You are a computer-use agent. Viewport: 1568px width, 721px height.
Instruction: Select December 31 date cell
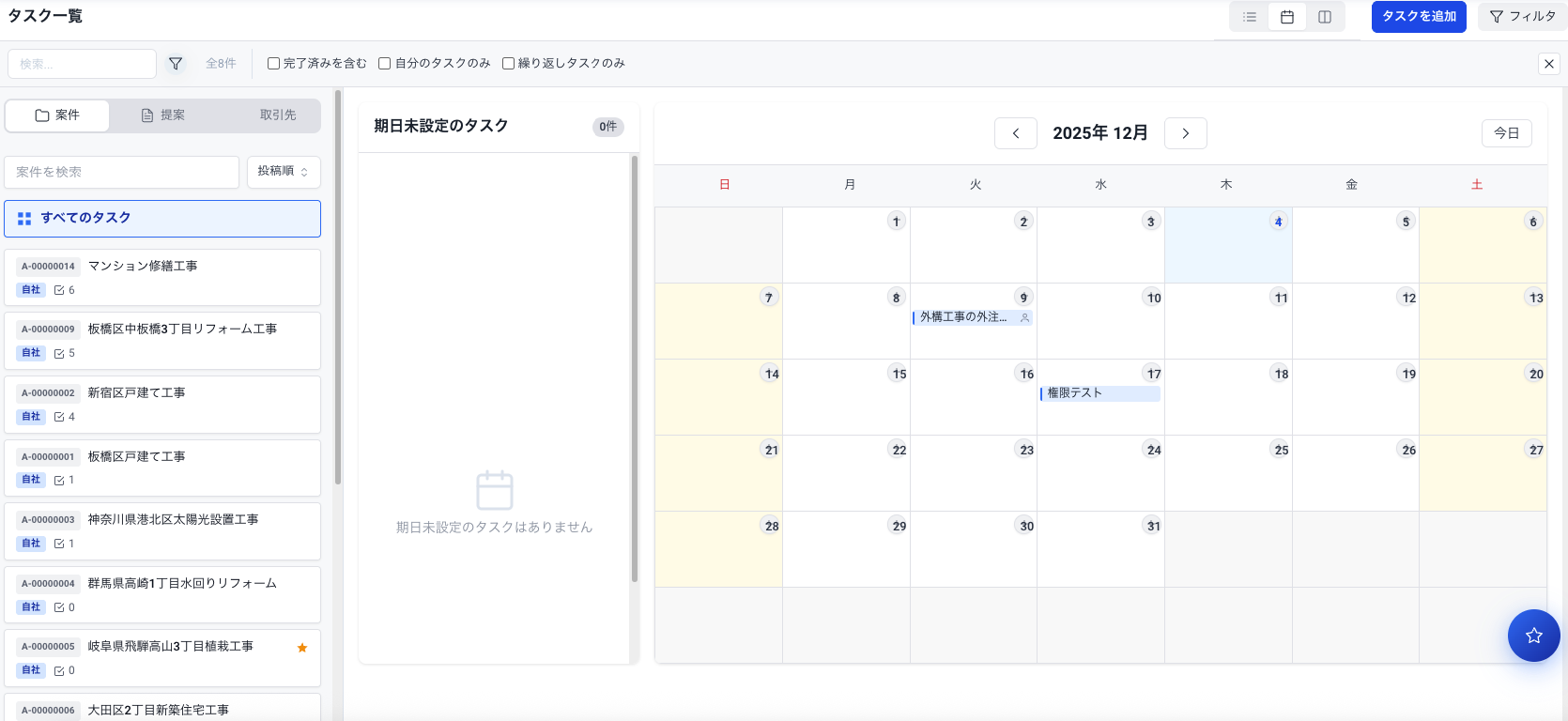[1100, 549]
